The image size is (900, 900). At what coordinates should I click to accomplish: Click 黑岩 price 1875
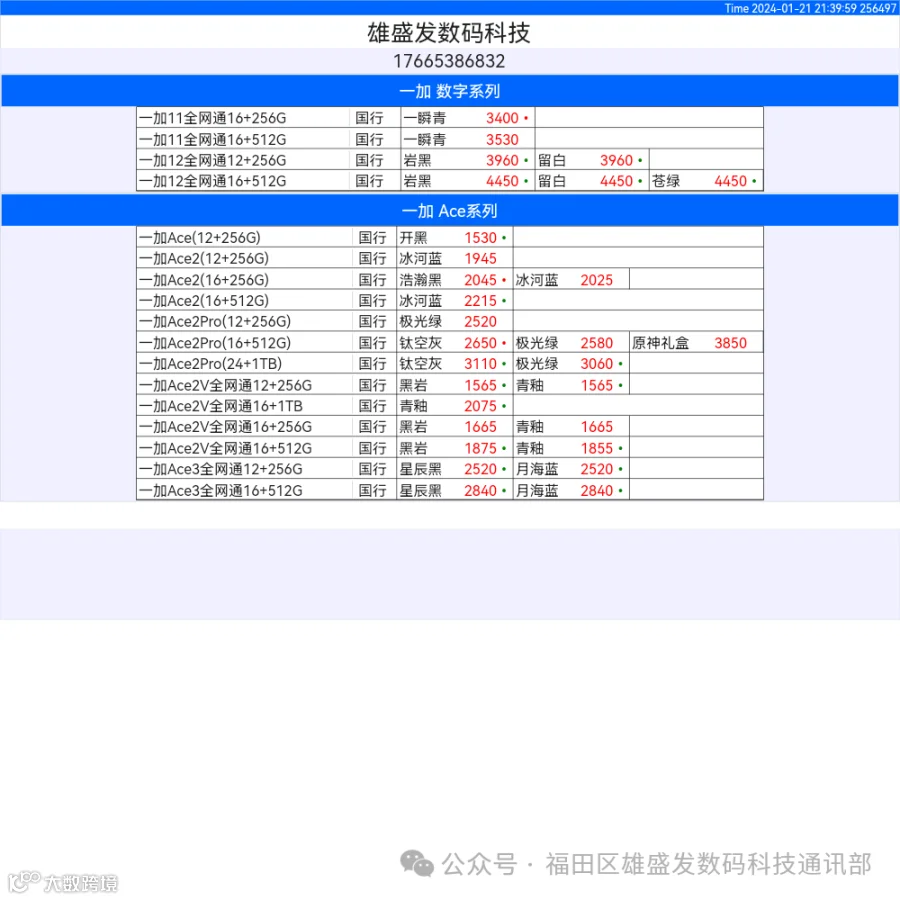point(480,448)
